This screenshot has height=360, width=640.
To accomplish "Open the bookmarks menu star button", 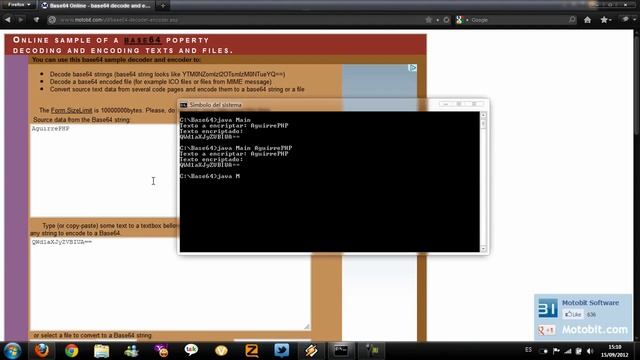I will (606, 20).
